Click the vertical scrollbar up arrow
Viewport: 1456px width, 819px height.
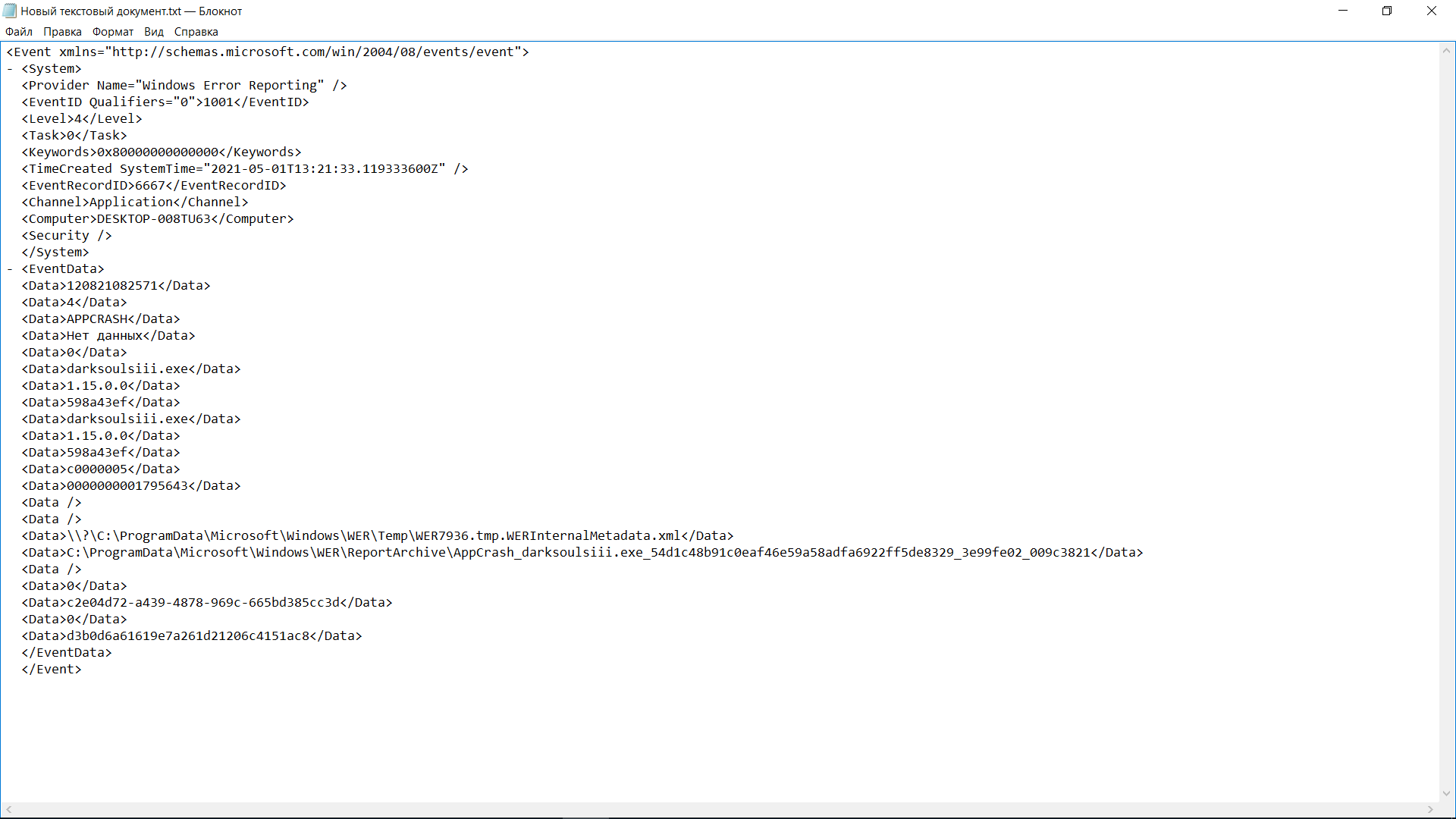click(1446, 51)
